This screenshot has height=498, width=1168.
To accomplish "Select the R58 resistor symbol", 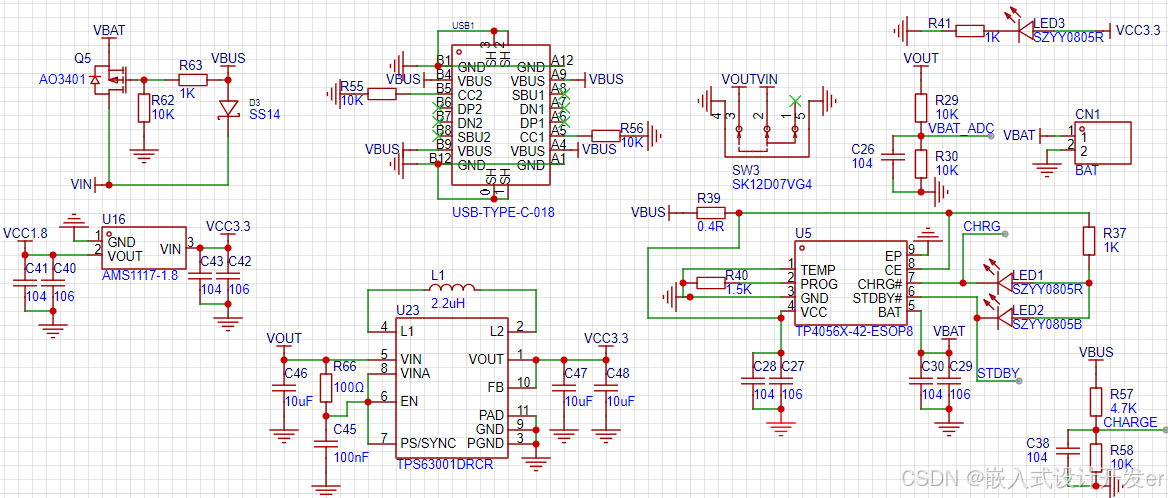I will coord(1096,456).
